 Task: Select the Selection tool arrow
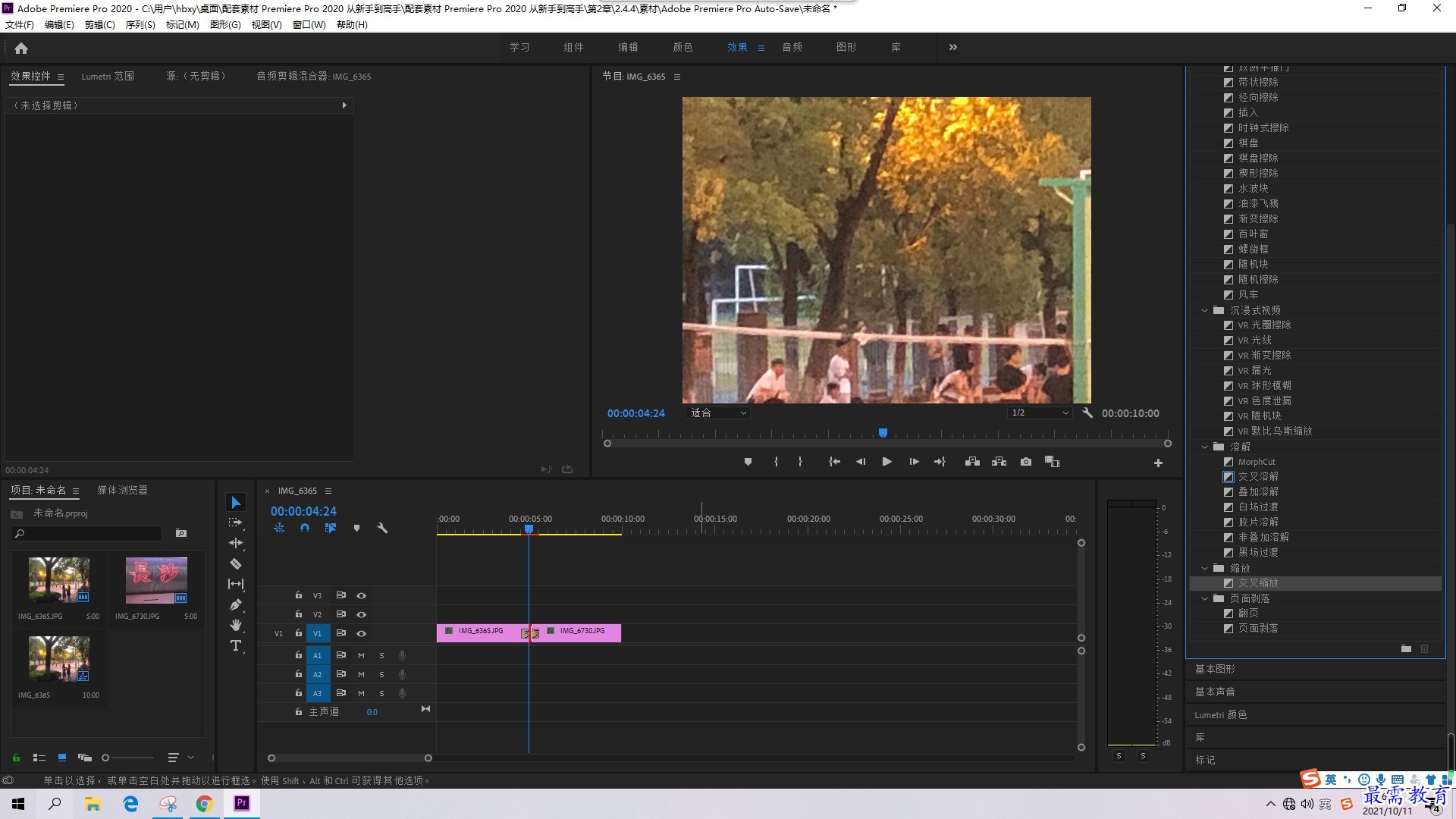[236, 503]
